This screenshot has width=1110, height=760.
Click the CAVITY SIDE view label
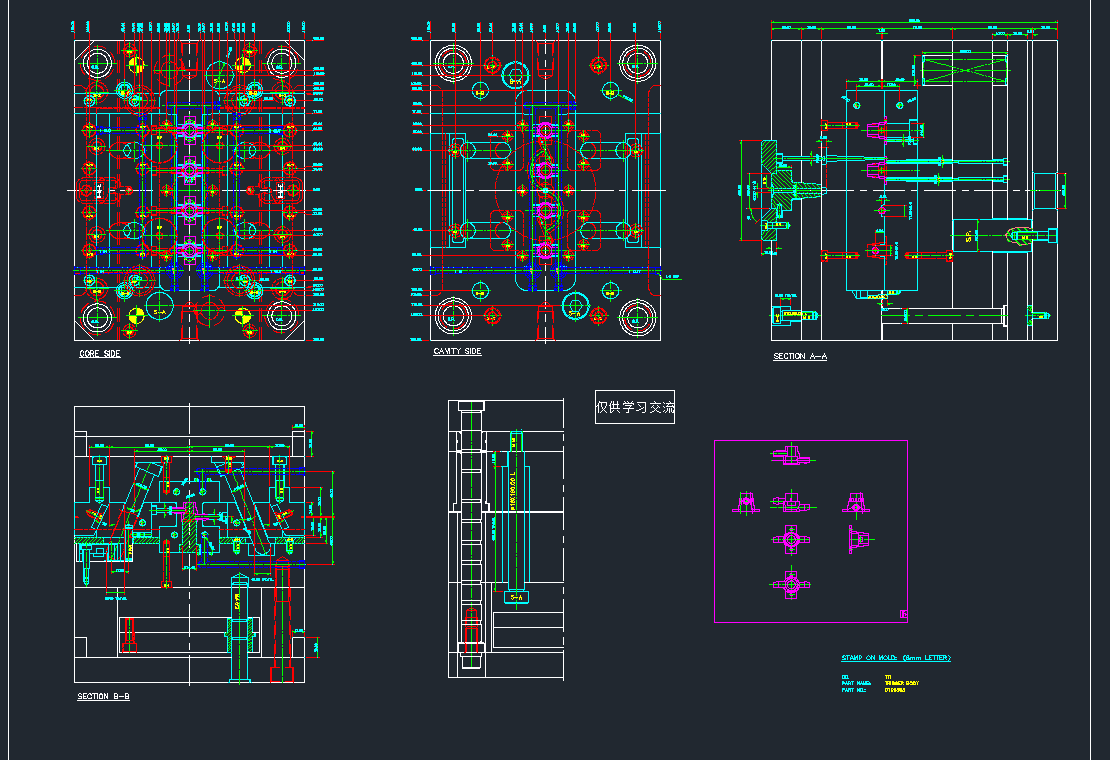(457, 352)
